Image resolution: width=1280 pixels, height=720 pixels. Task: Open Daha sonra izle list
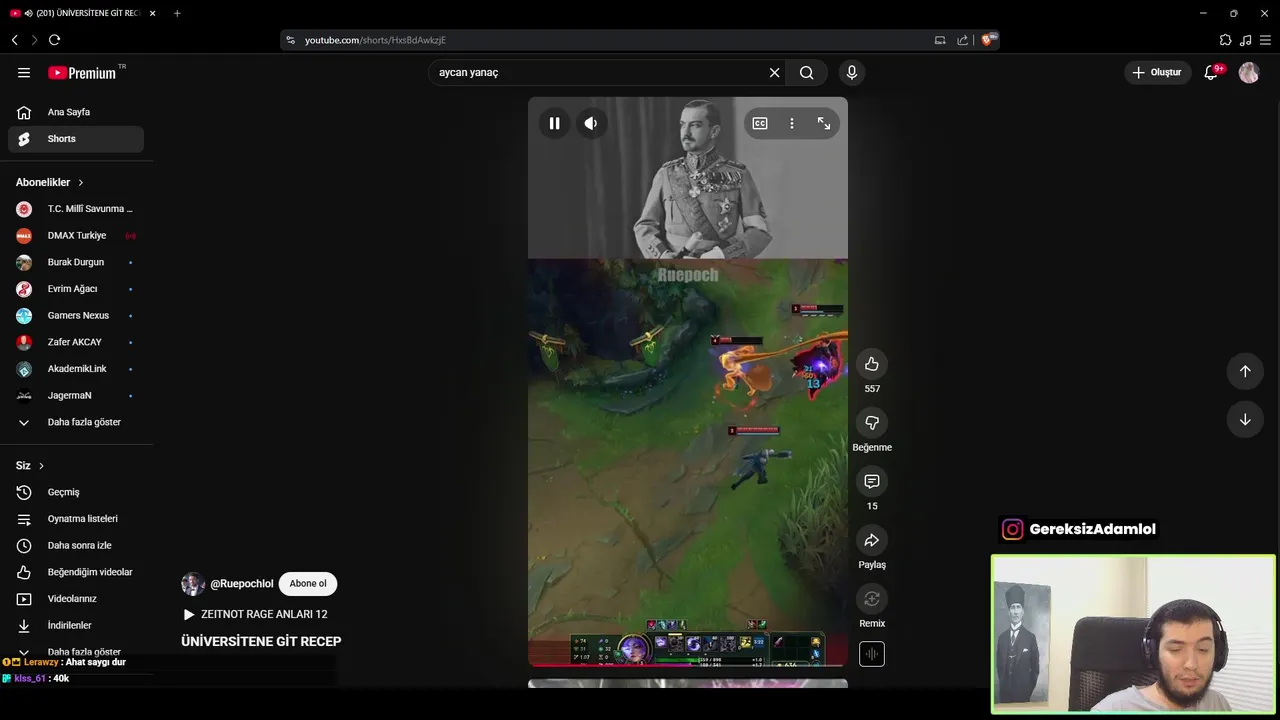(76, 546)
